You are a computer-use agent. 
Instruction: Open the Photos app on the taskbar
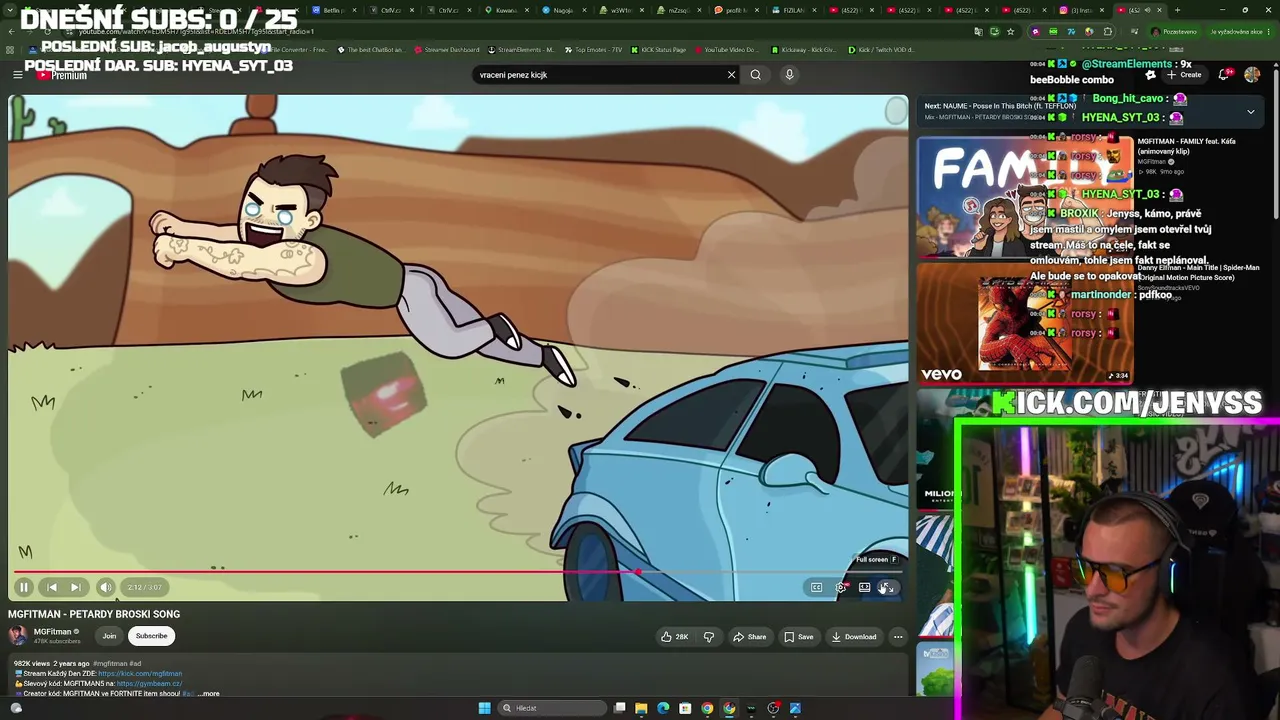795,708
